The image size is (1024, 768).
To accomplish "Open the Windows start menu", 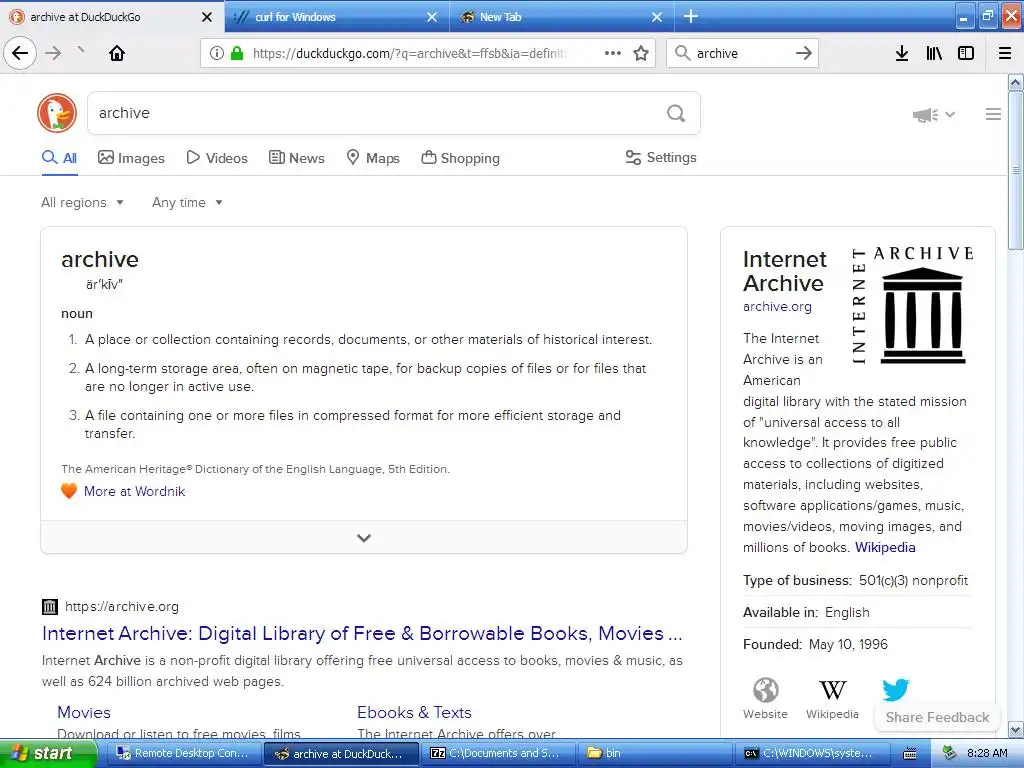I will (x=47, y=753).
